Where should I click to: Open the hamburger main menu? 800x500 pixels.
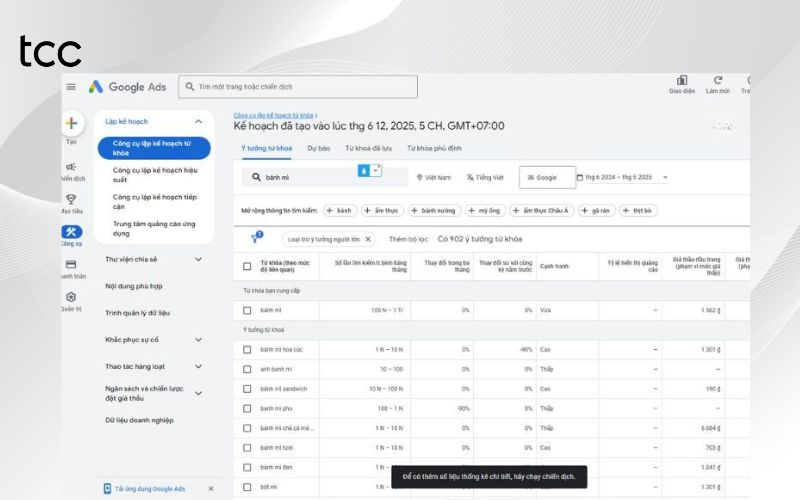(71, 87)
